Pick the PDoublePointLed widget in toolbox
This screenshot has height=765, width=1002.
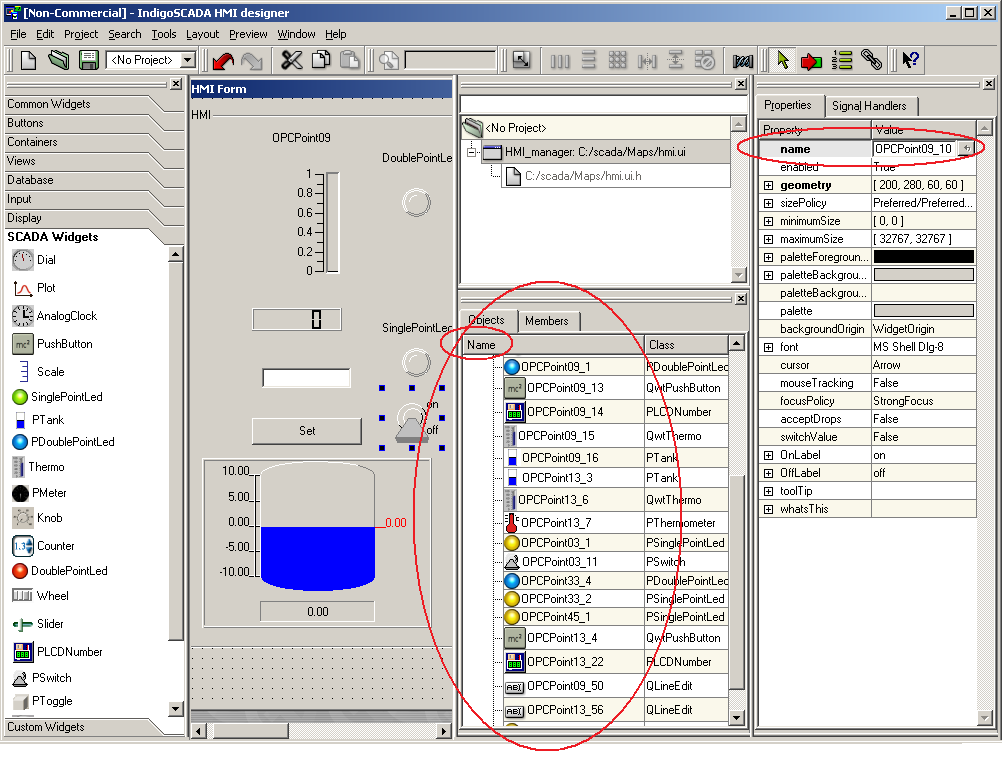click(x=63, y=442)
